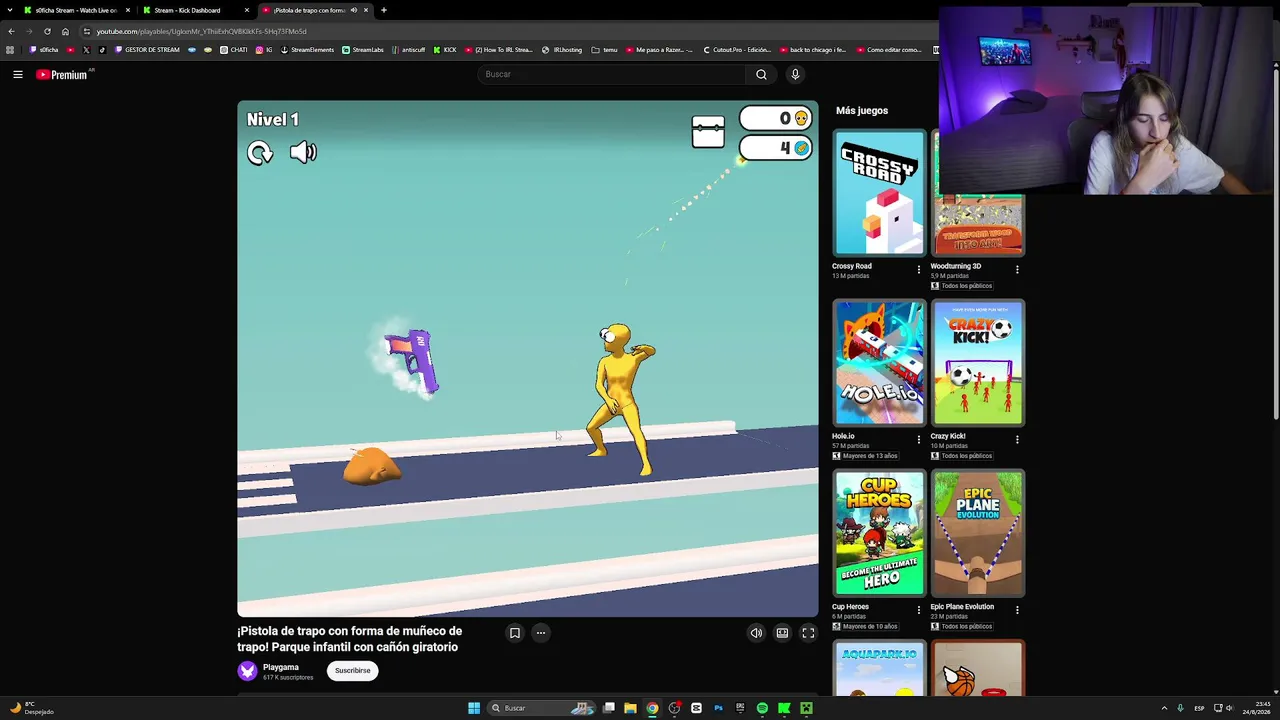
Task: Open the StreamElements bookmark
Action: (x=308, y=50)
